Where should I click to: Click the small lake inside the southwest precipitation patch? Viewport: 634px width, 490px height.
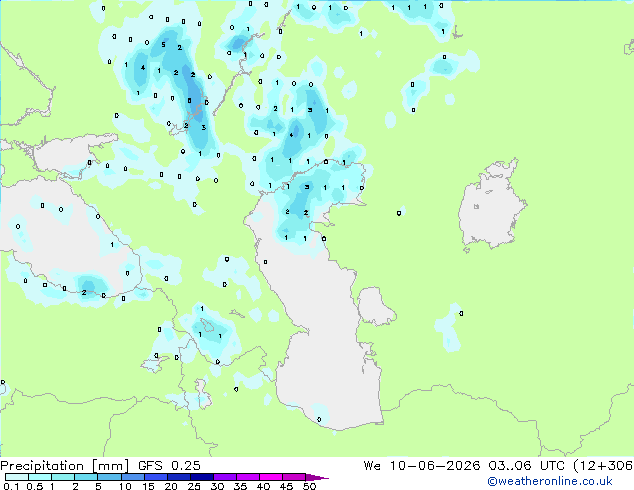pos(207,325)
